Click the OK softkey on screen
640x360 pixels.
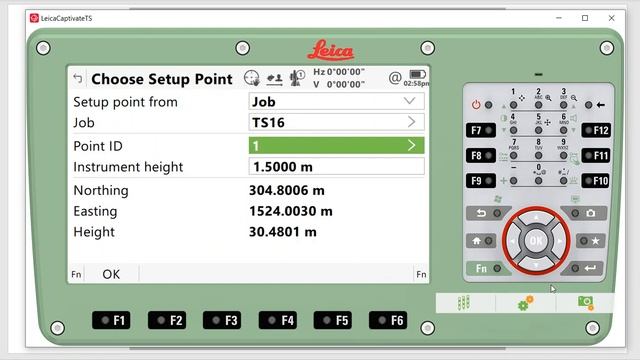111,274
